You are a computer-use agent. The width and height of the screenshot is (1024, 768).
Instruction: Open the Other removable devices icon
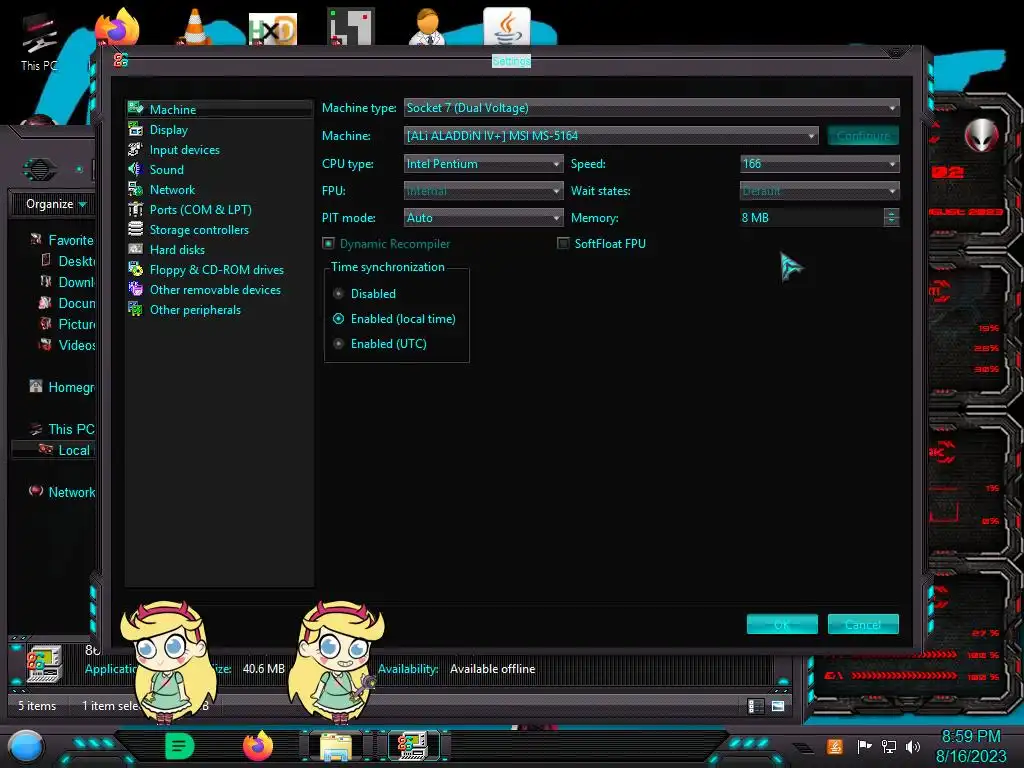point(136,289)
